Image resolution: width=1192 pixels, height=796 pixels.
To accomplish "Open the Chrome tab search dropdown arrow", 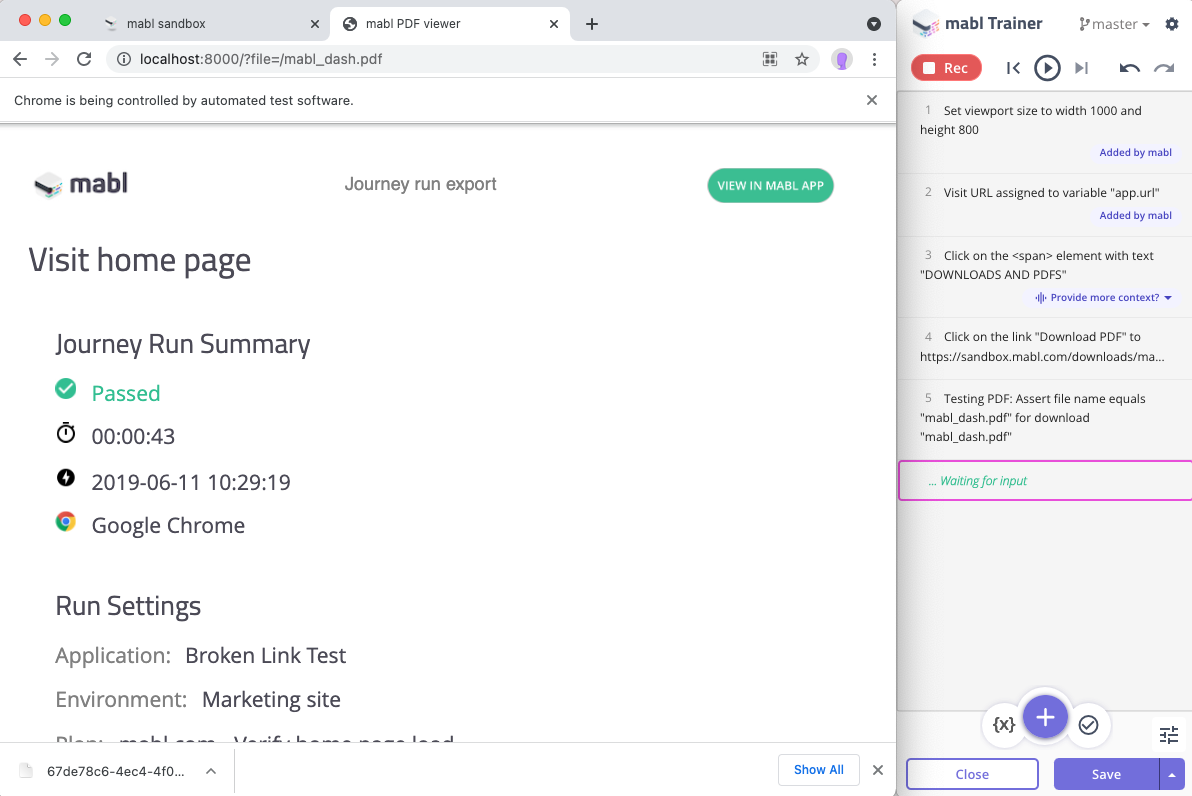I will pos(874,24).
